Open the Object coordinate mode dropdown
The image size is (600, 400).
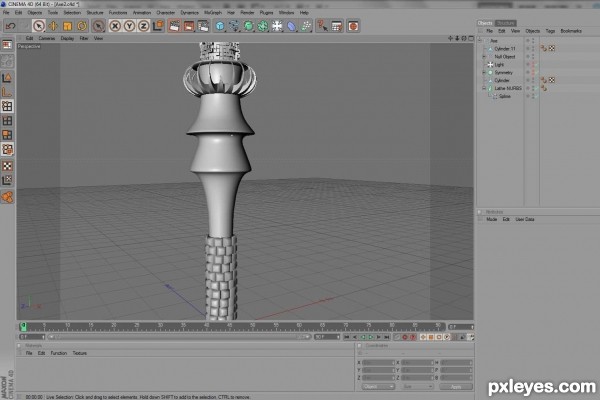pyautogui.click(x=378, y=387)
